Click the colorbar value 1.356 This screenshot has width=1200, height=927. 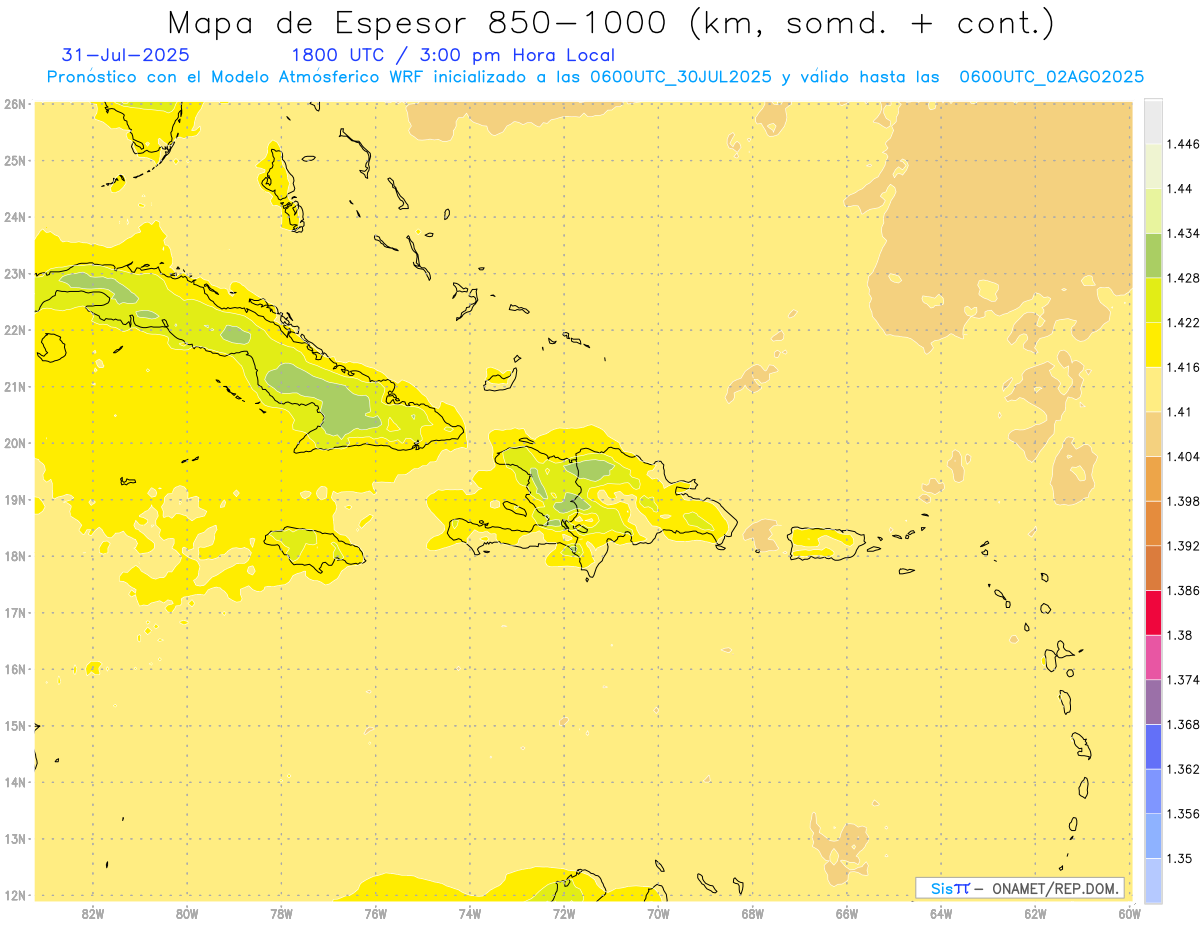coord(1182,814)
